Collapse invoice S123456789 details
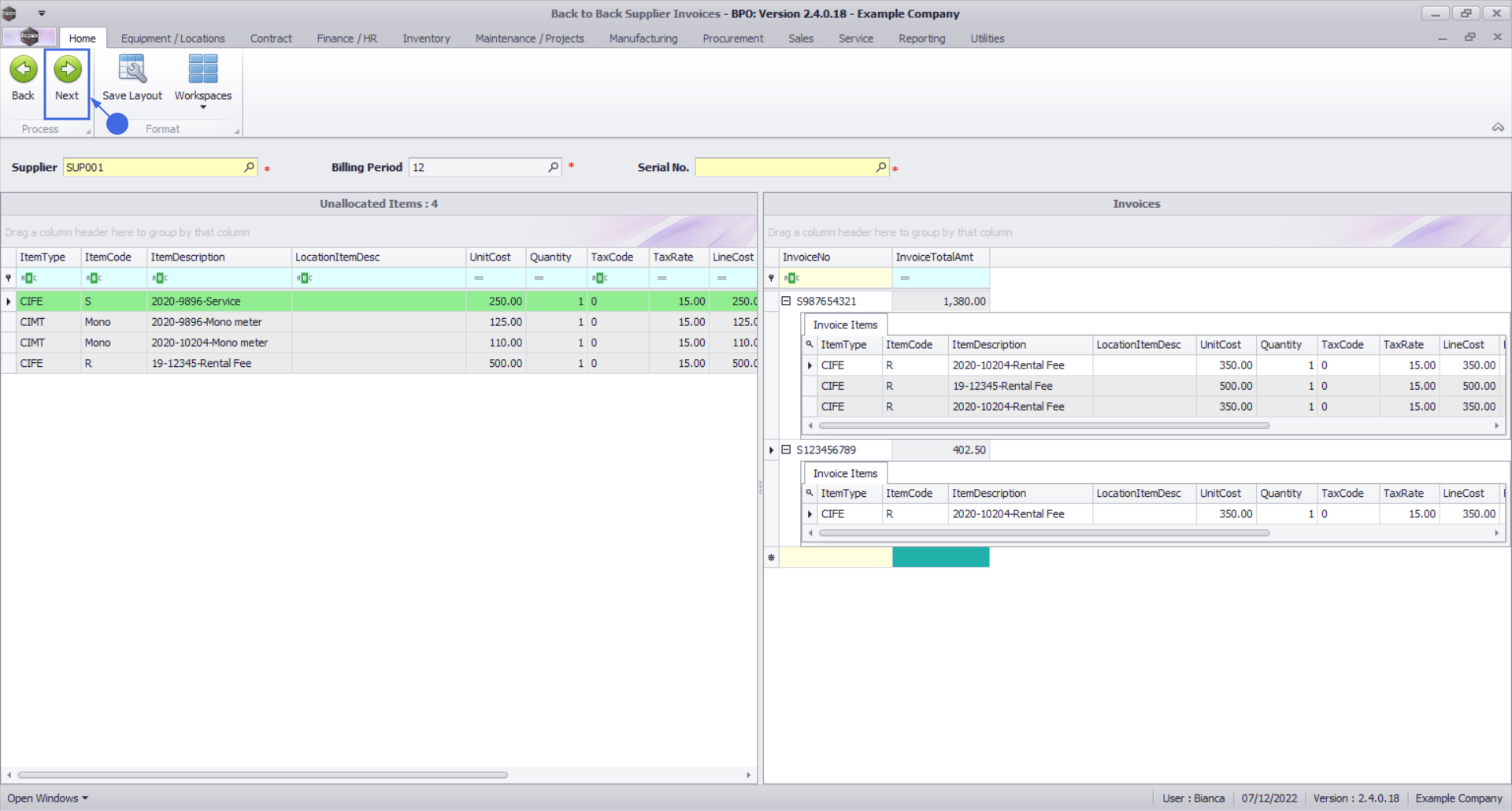This screenshot has height=811, width=1512. pos(786,450)
